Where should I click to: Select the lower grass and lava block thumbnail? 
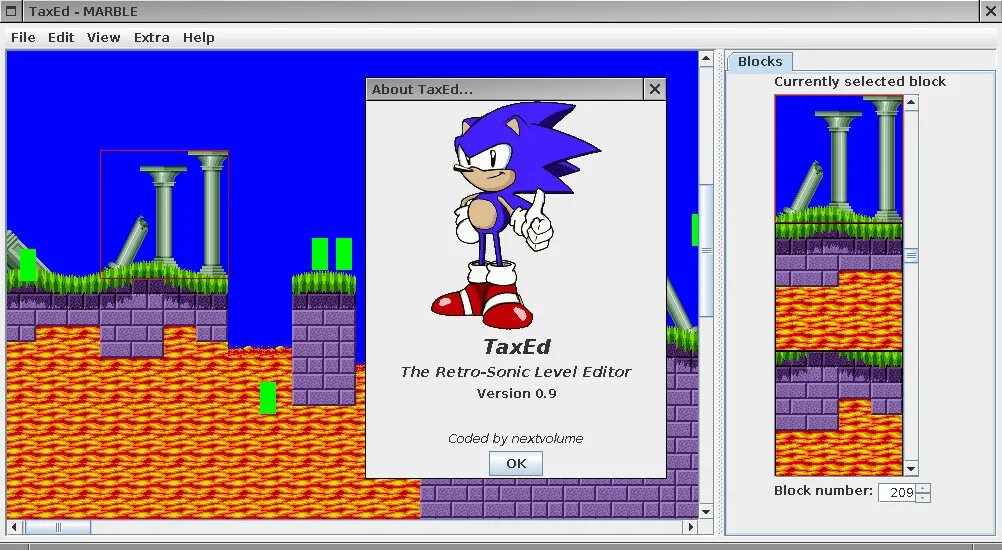pyautogui.click(x=838, y=413)
